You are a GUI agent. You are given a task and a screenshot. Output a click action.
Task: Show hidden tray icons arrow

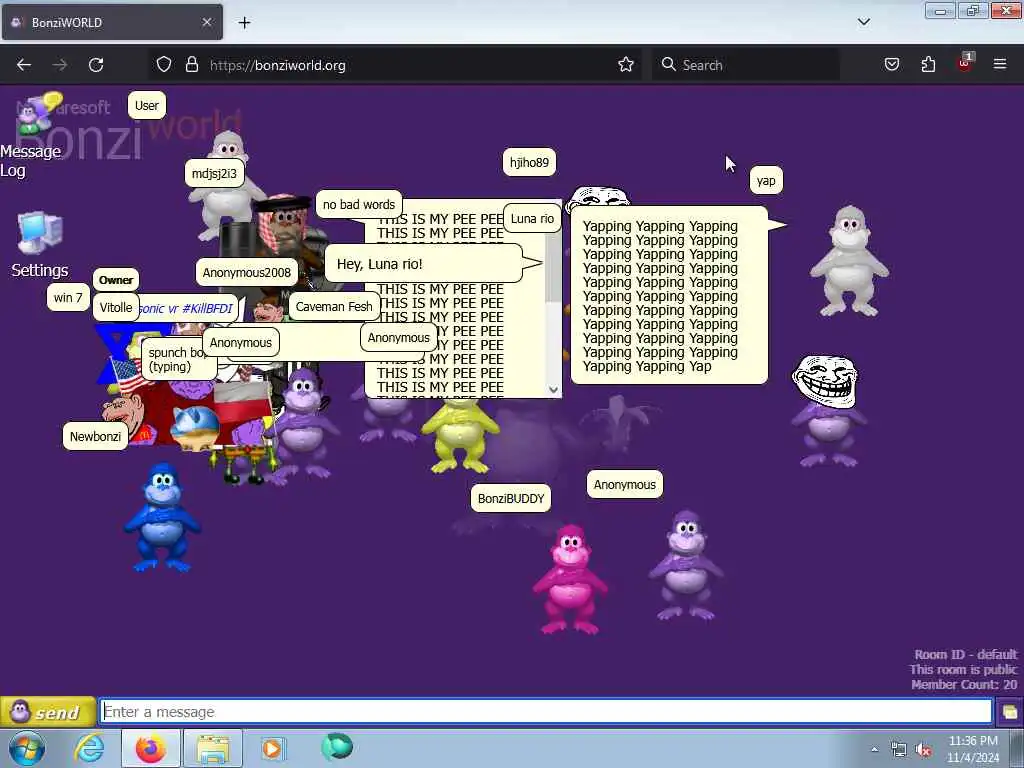click(874, 749)
